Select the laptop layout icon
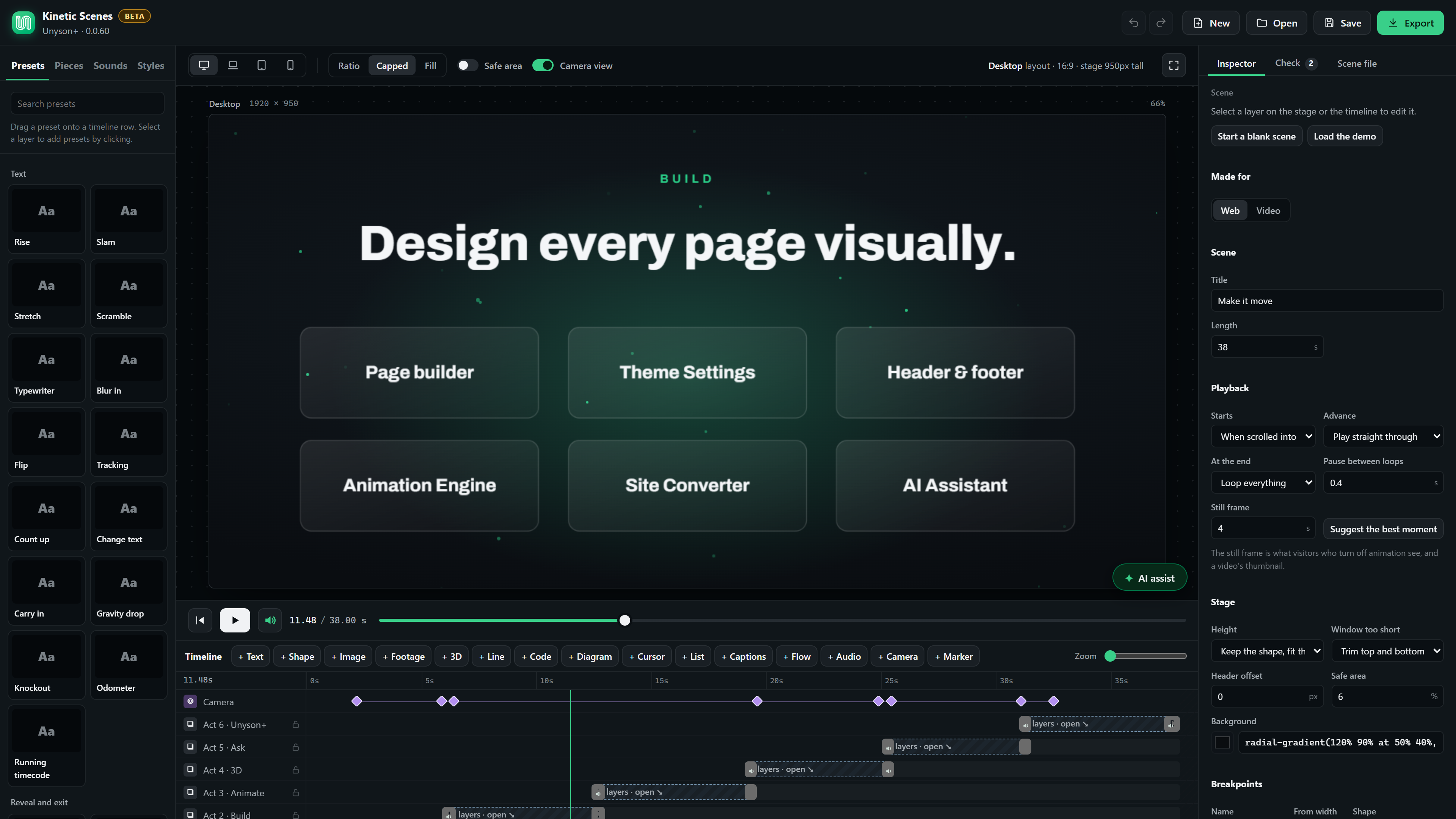Viewport: 1456px width, 819px height. pos(233,66)
